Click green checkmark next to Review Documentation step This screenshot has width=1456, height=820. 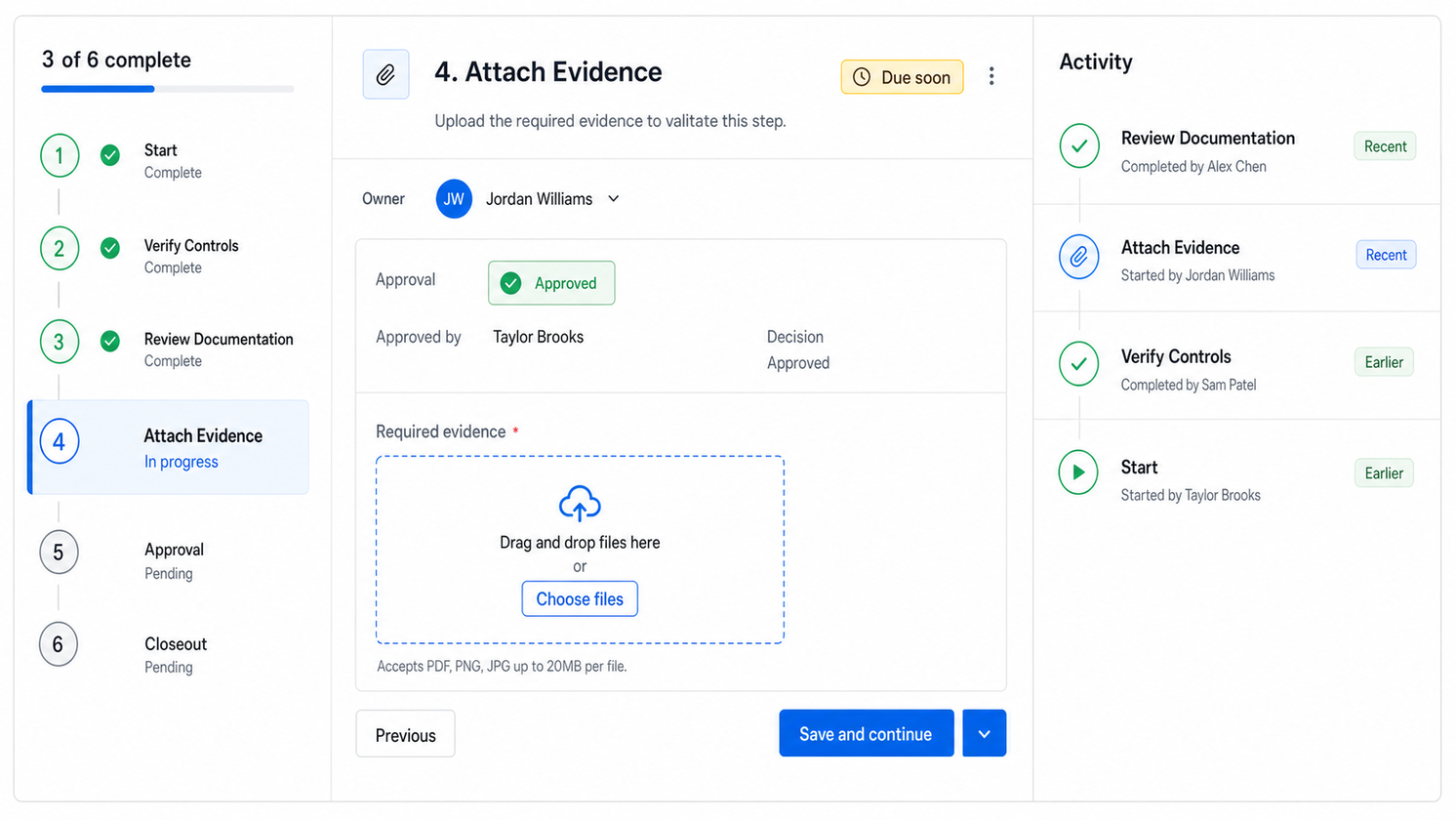click(x=110, y=341)
